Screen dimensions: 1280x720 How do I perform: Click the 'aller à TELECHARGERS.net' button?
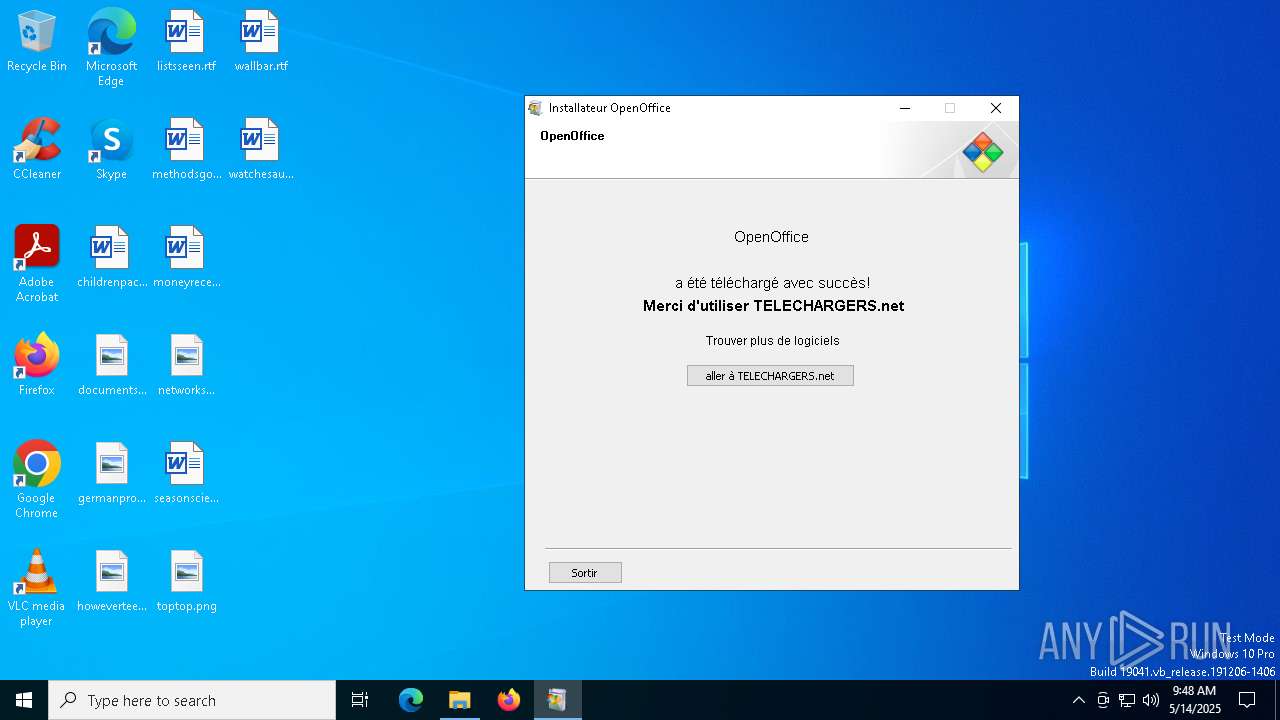[x=770, y=376]
